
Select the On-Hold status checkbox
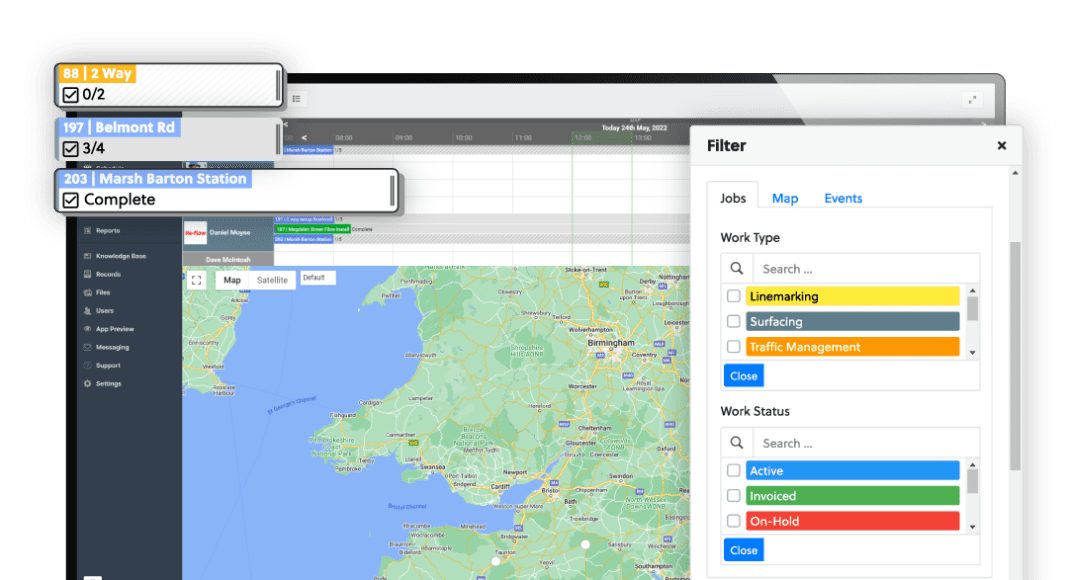734,521
